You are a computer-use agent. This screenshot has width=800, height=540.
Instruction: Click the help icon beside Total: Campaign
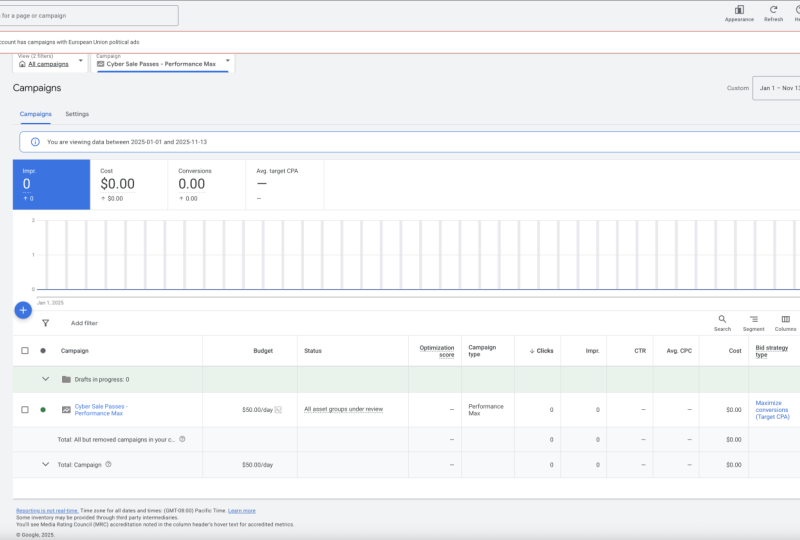coord(108,464)
